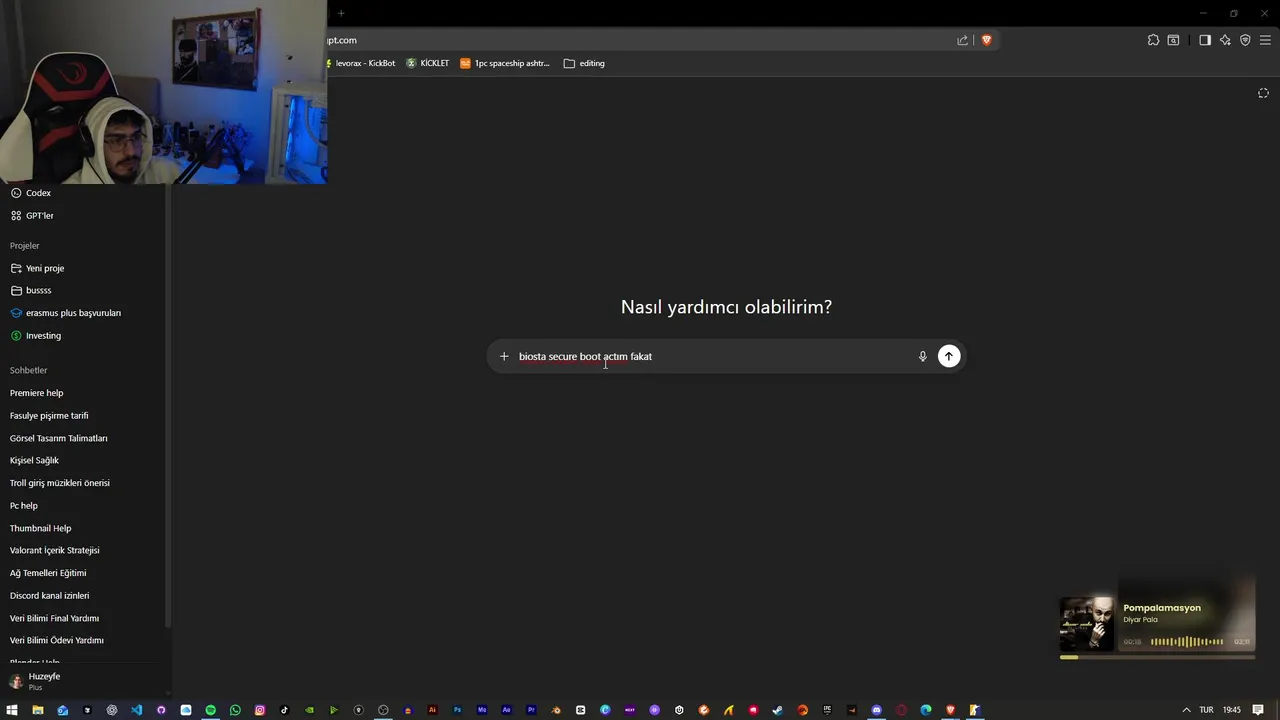Open the Windows notification center
Image resolution: width=1280 pixels, height=720 pixels.
[x=1258, y=710]
